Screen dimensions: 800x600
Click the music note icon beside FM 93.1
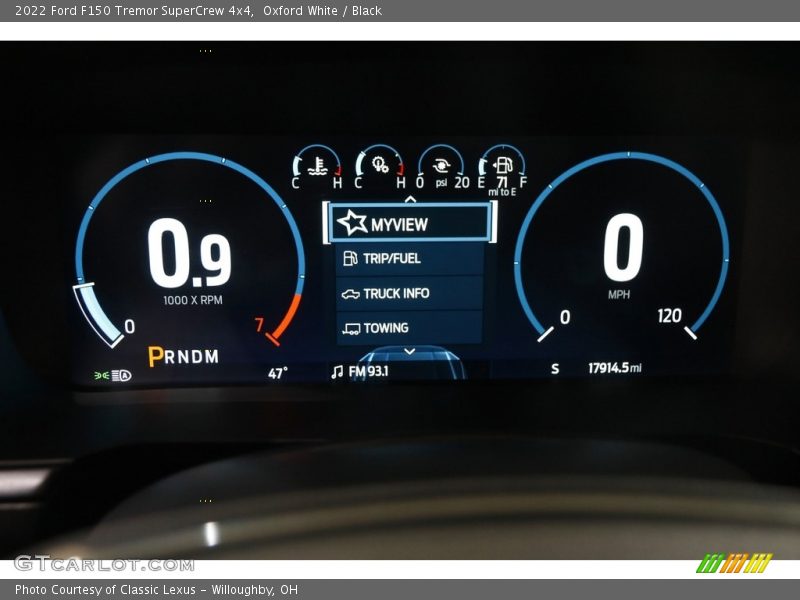[337, 372]
